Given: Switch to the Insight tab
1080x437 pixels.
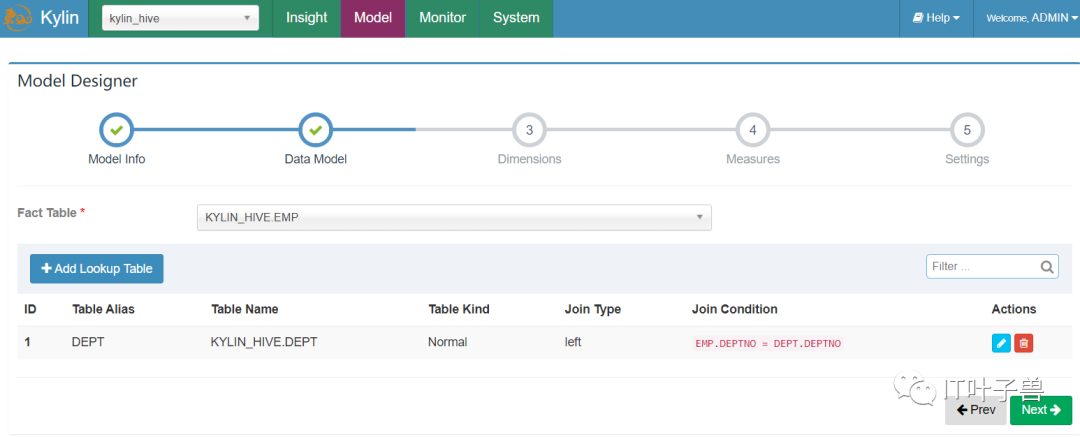Looking at the screenshot, I should point(307,18).
